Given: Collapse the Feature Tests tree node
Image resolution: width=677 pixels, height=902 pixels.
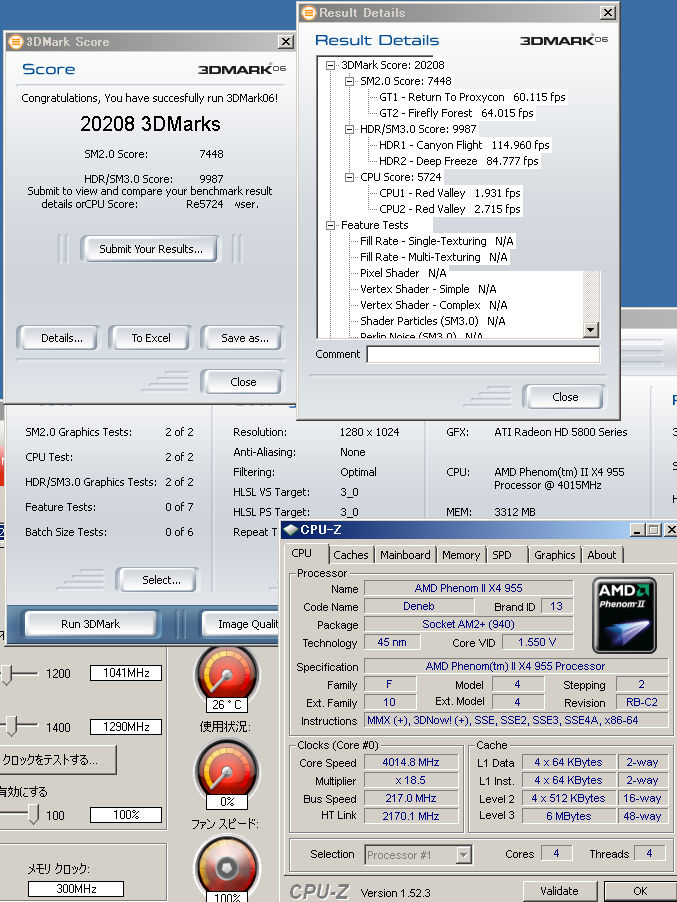Looking at the screenshot, I should [332, 225].
